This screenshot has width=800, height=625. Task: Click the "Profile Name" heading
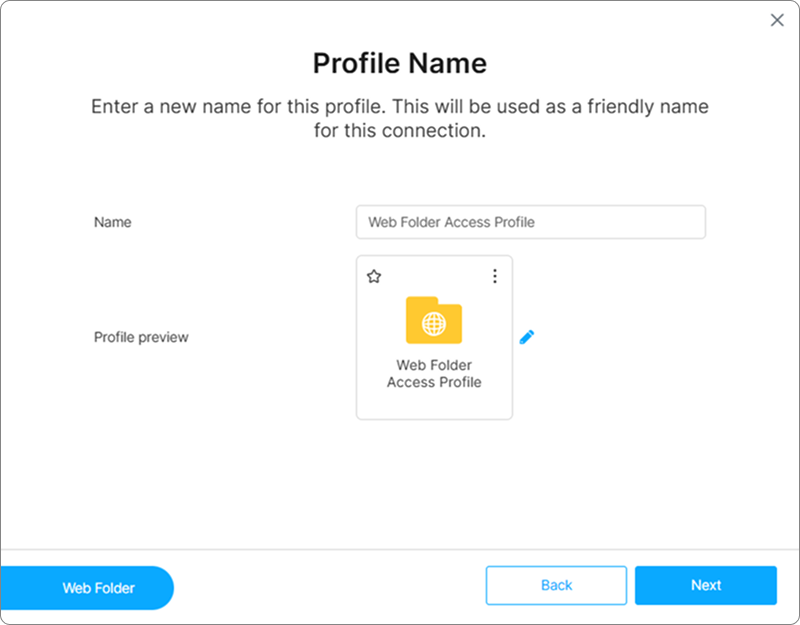400,64
